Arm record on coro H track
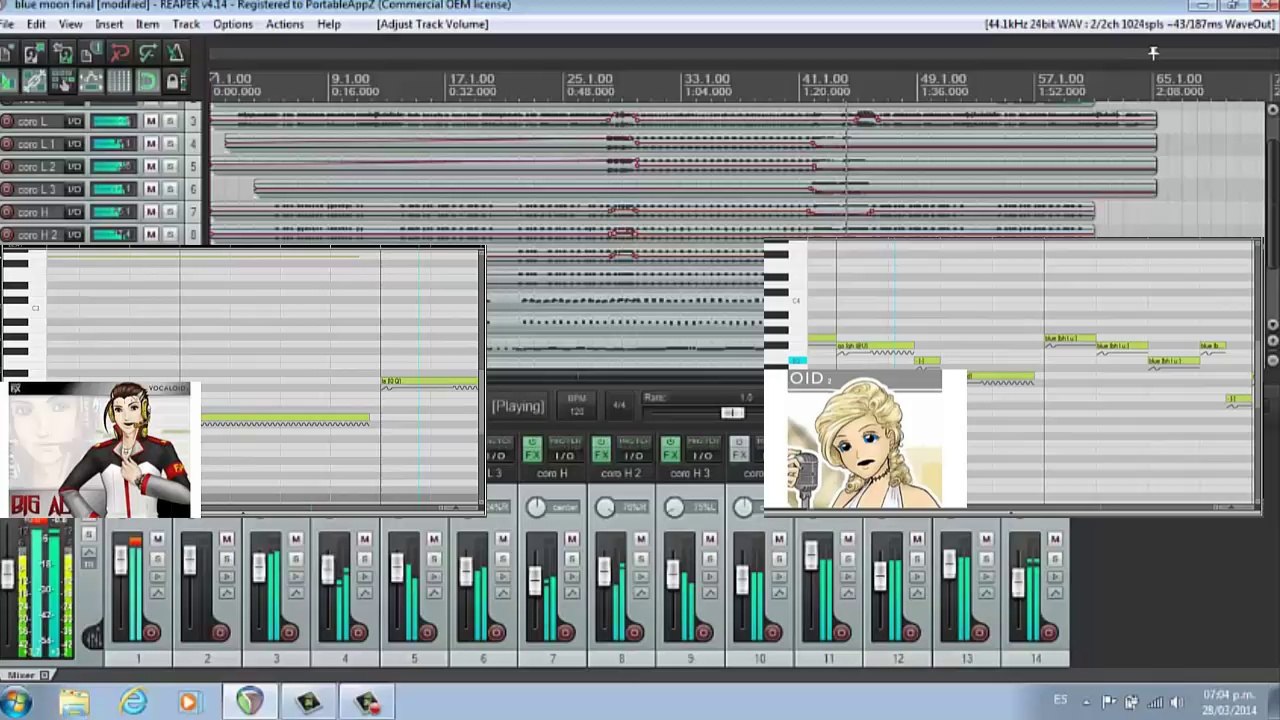1280x720 pixels. pos(7,212)
